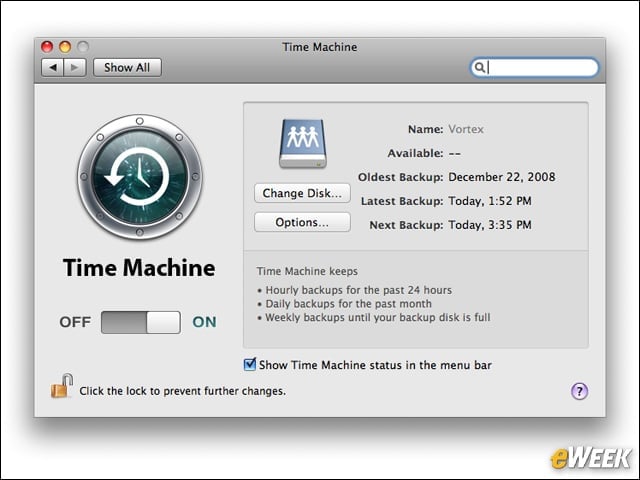Click the disk name Vortex
This screenshot has height=480, width=640.
click(466, 129)
